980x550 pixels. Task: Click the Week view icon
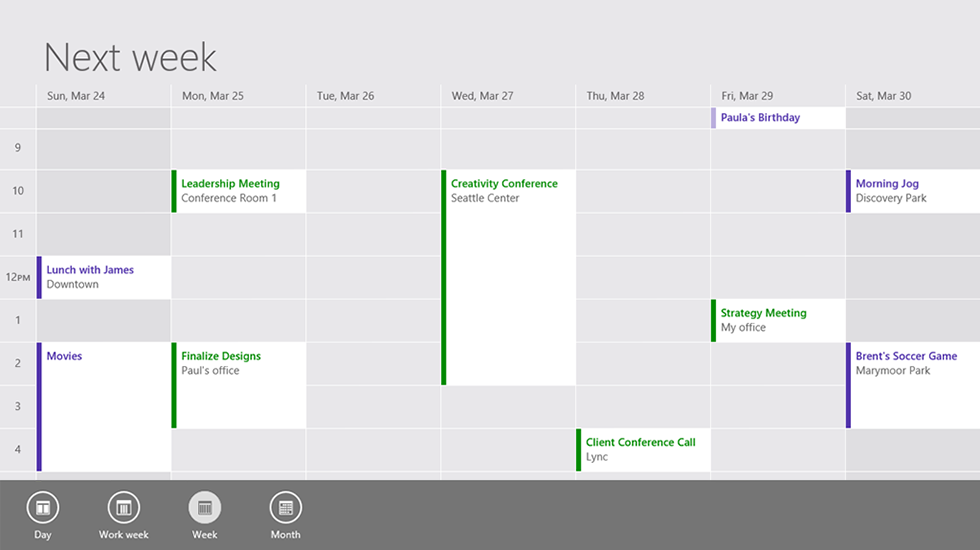[x=205, y=508]
